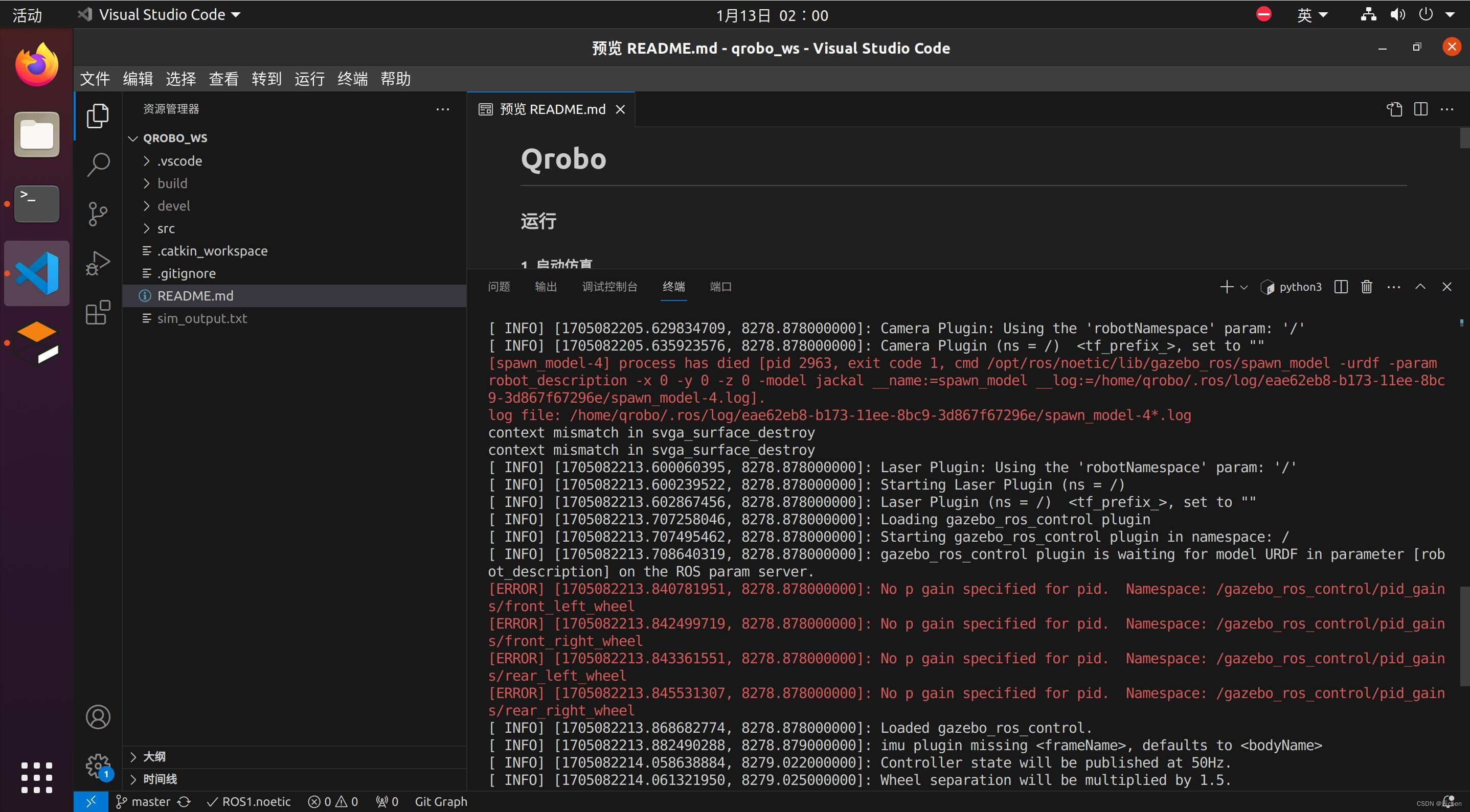Synchronize changes icon in status bar

point(184,801)
